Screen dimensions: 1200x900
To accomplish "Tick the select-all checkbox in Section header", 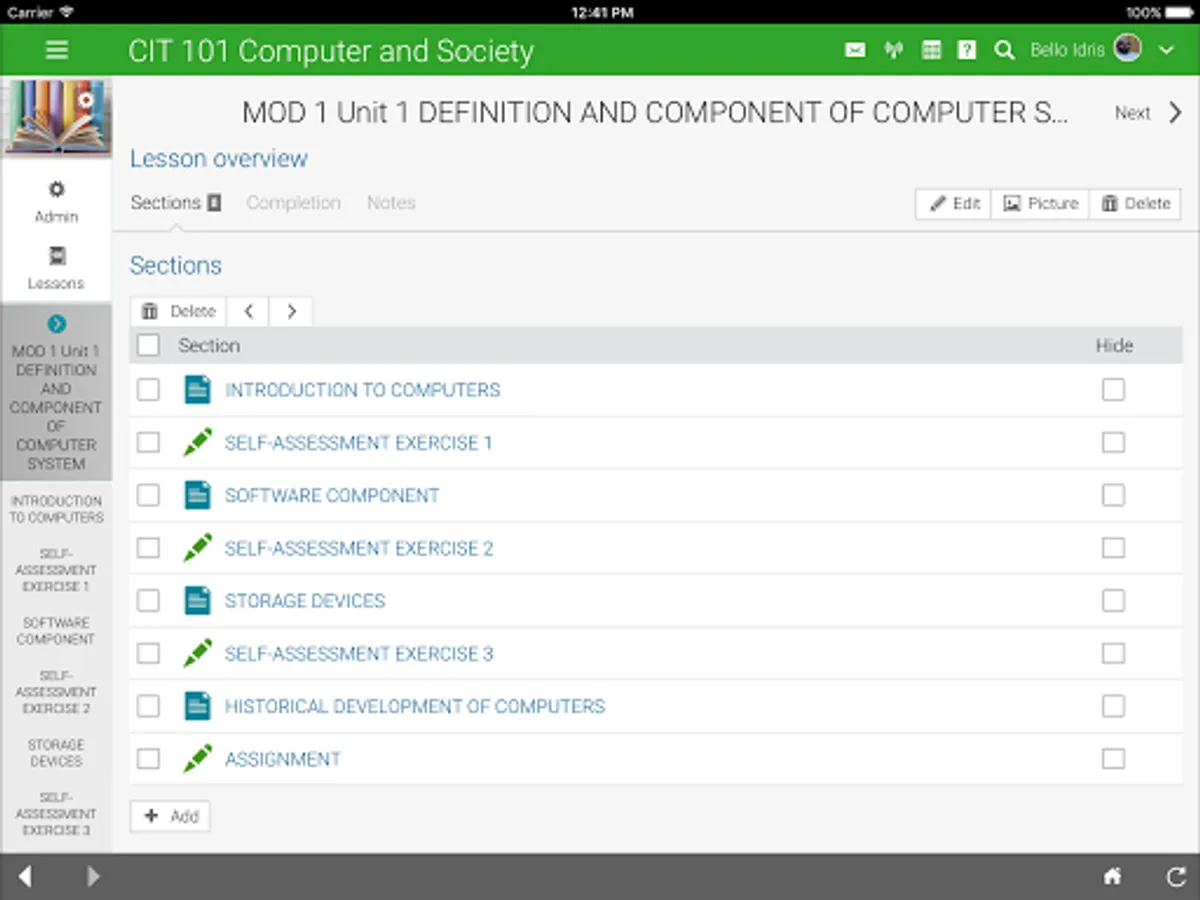I will coord(148,345).
